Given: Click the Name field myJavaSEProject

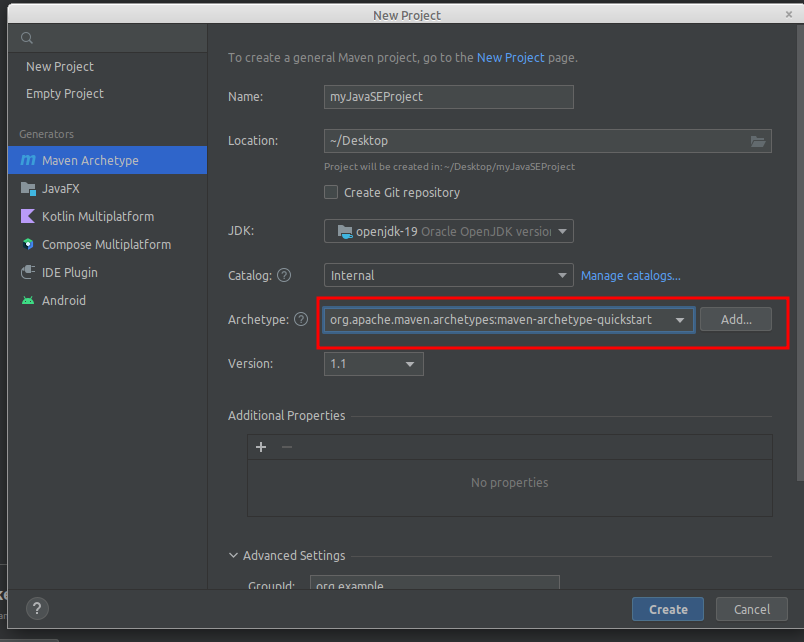Looking at the screenshot, I should (449, 97).
